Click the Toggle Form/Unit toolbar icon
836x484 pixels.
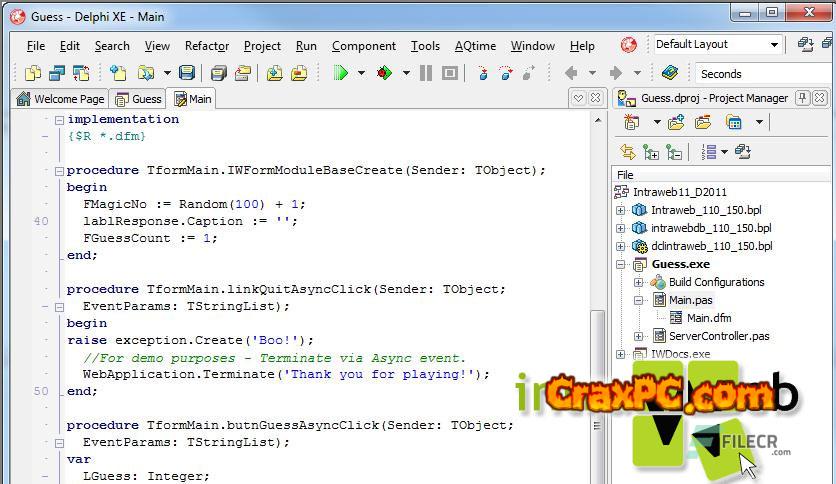(81, 73)
